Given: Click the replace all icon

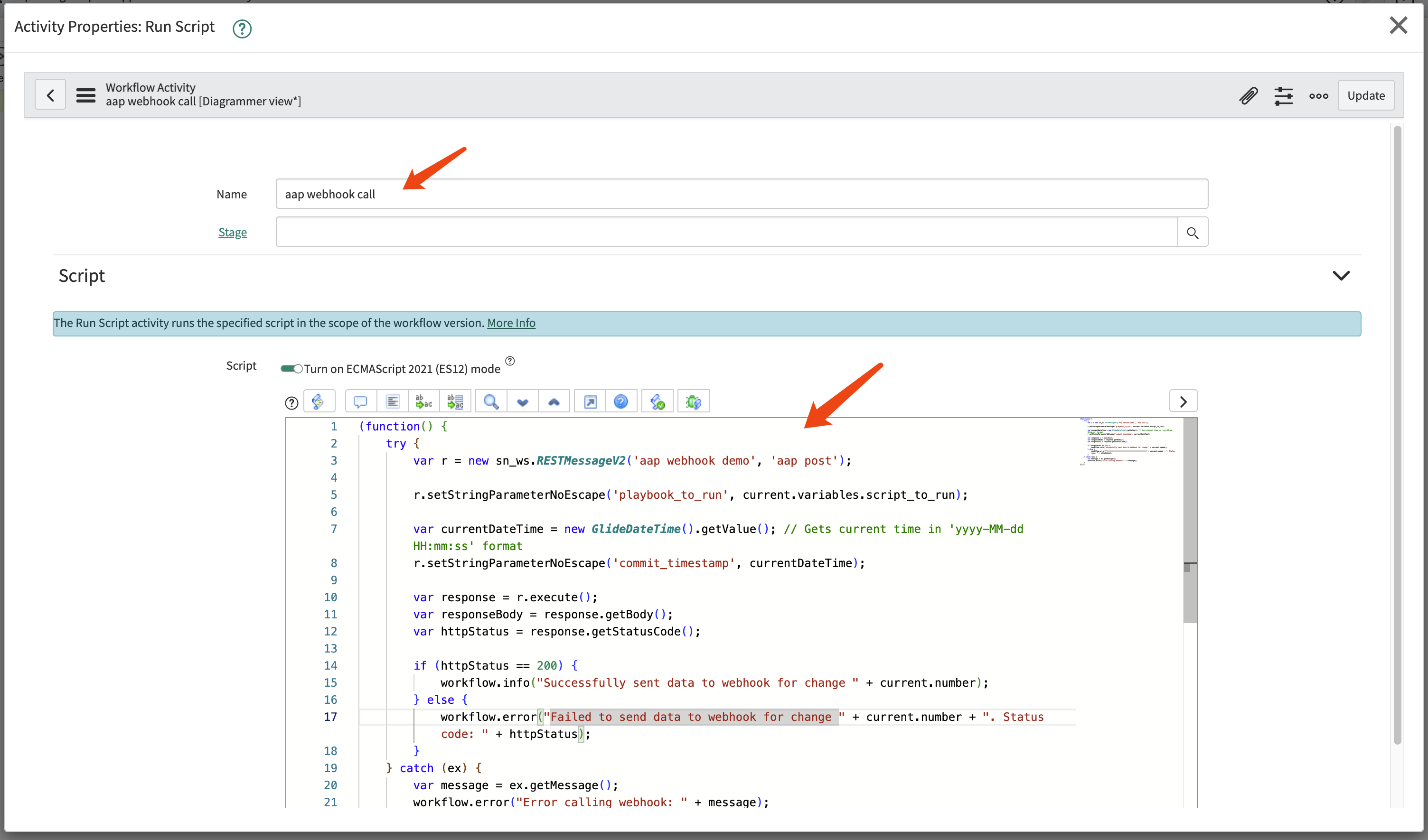Looking at the screenshot, I should (x=455, y=401).
